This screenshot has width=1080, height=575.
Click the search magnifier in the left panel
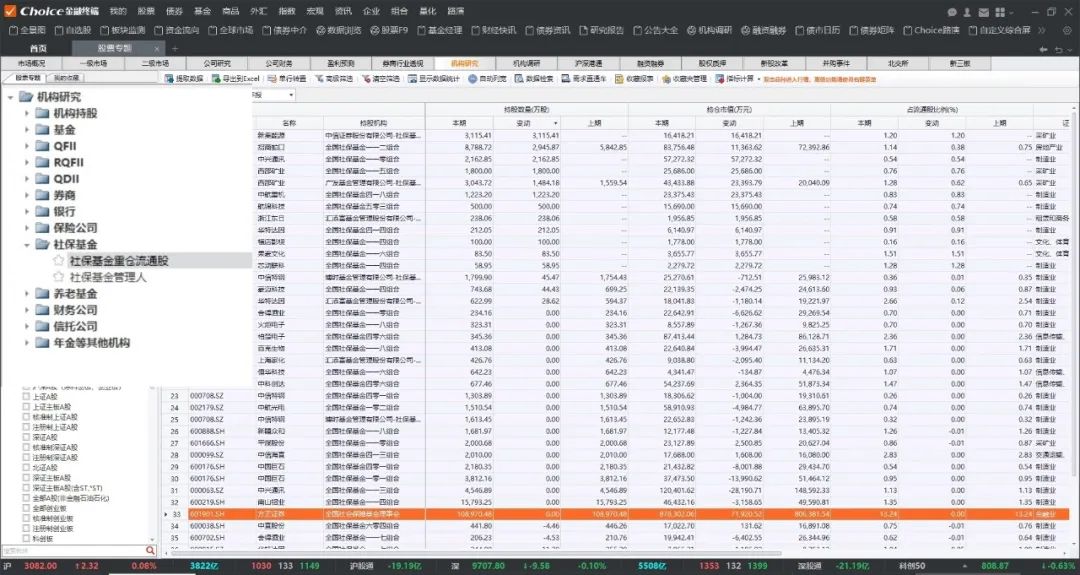click(151, 550)
